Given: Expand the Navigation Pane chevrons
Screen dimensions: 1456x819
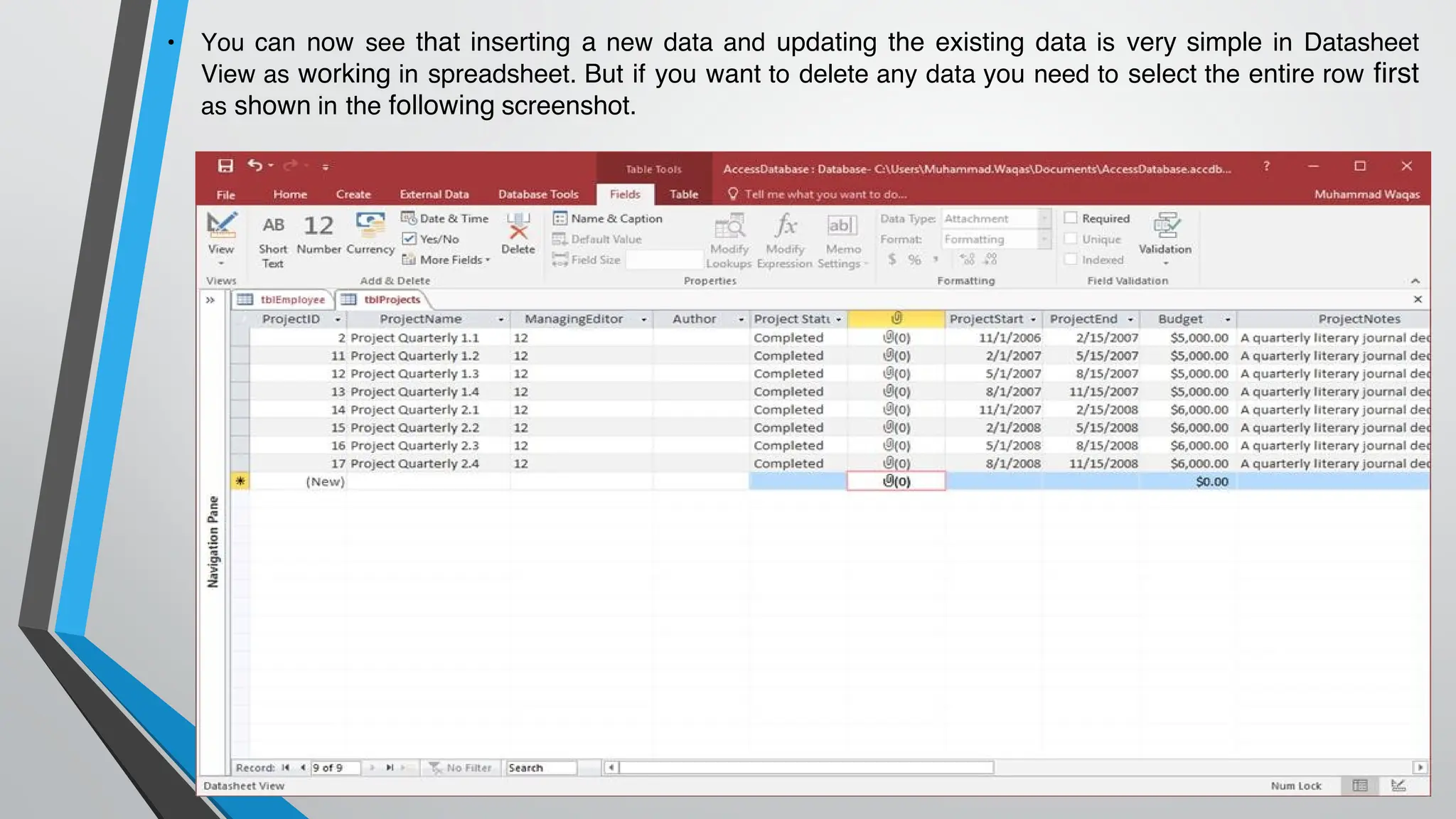Looking at the screenshot, I should (210, 299).
